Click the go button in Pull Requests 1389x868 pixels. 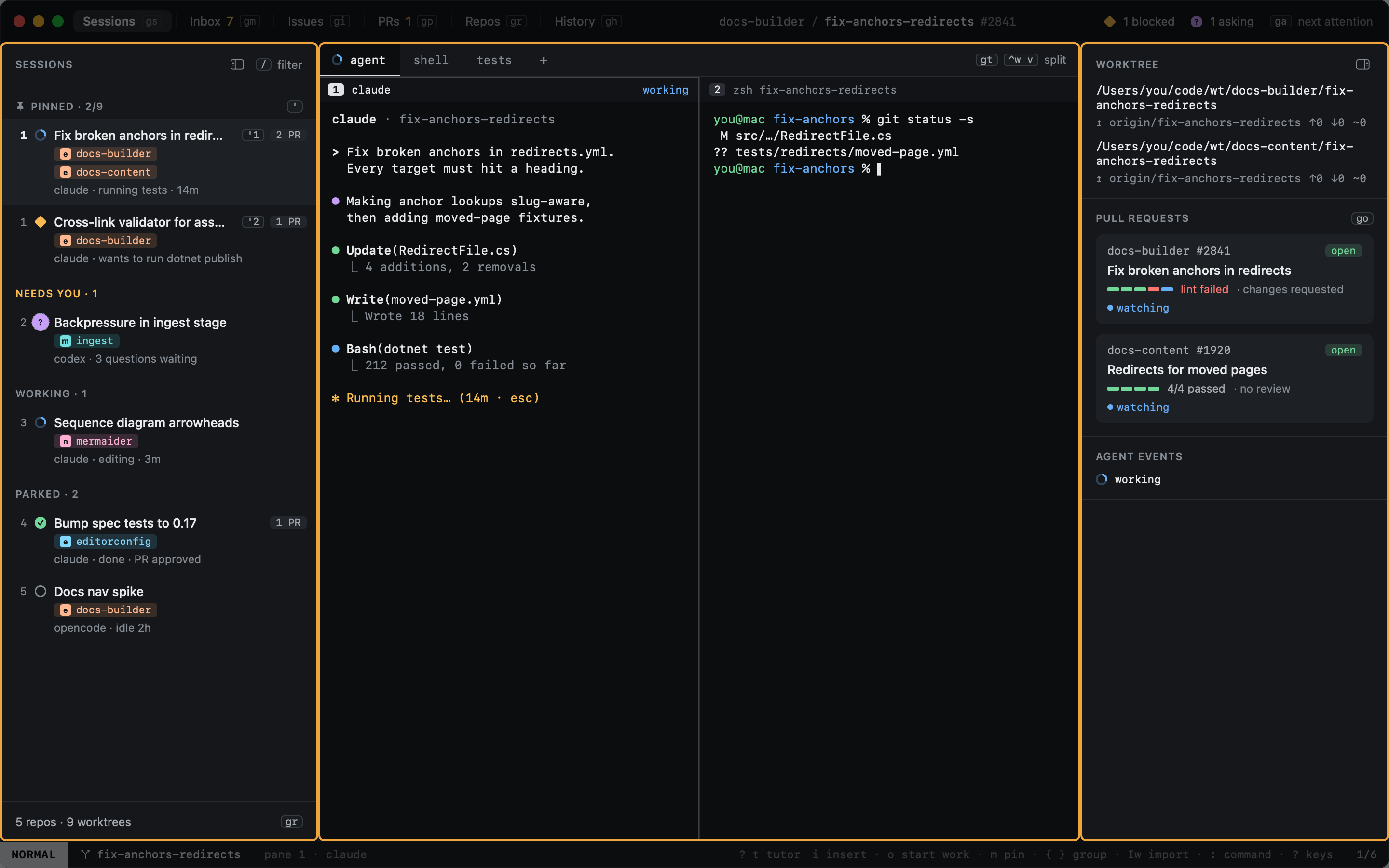click(x=1362, y=218)
